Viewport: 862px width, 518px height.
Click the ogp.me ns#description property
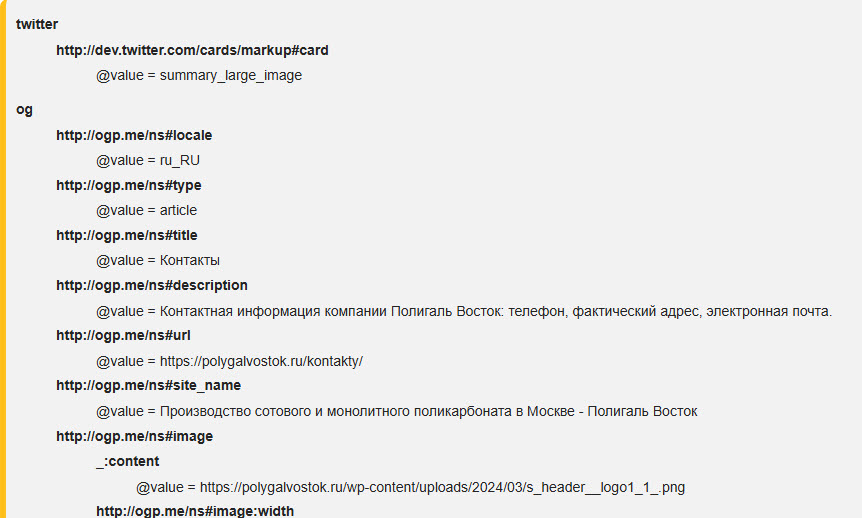tap(152, 285)
